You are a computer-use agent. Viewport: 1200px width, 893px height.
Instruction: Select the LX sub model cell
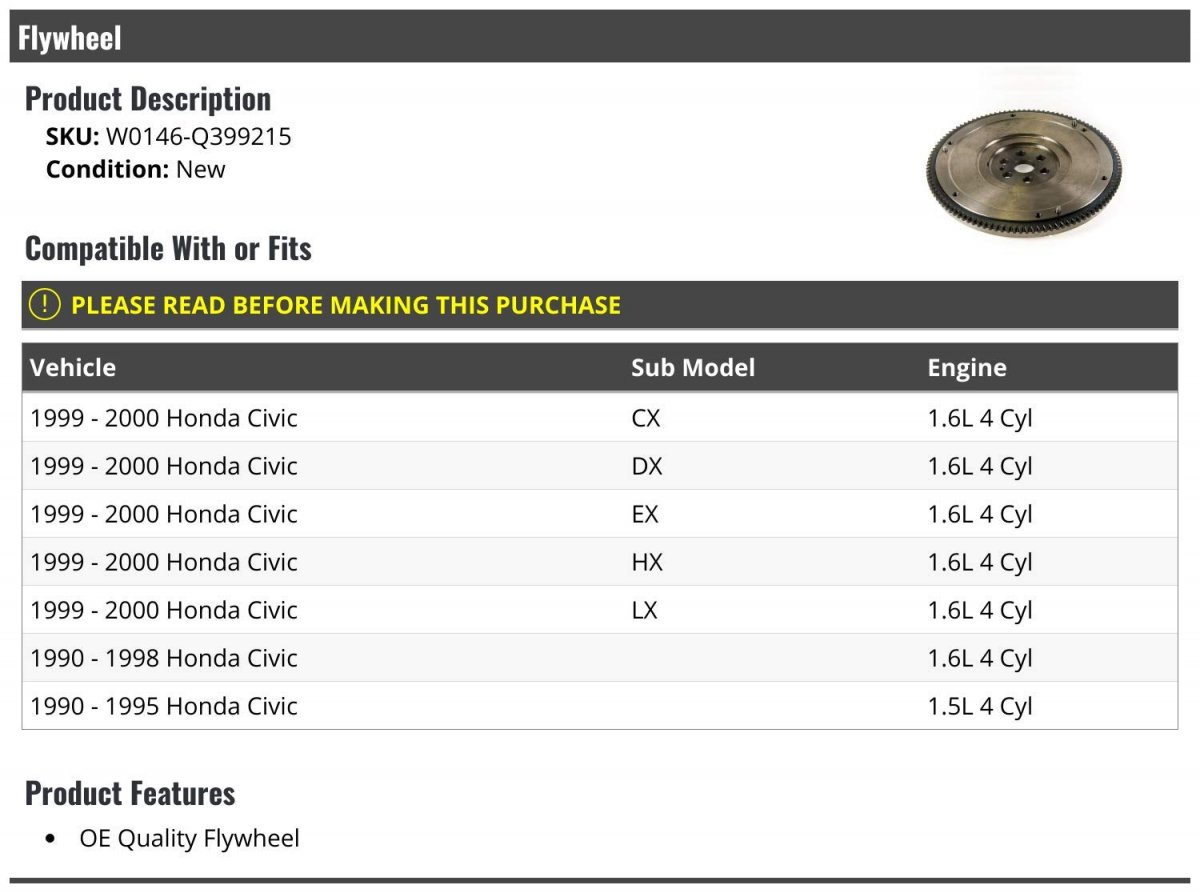click(x=645, y=610)
